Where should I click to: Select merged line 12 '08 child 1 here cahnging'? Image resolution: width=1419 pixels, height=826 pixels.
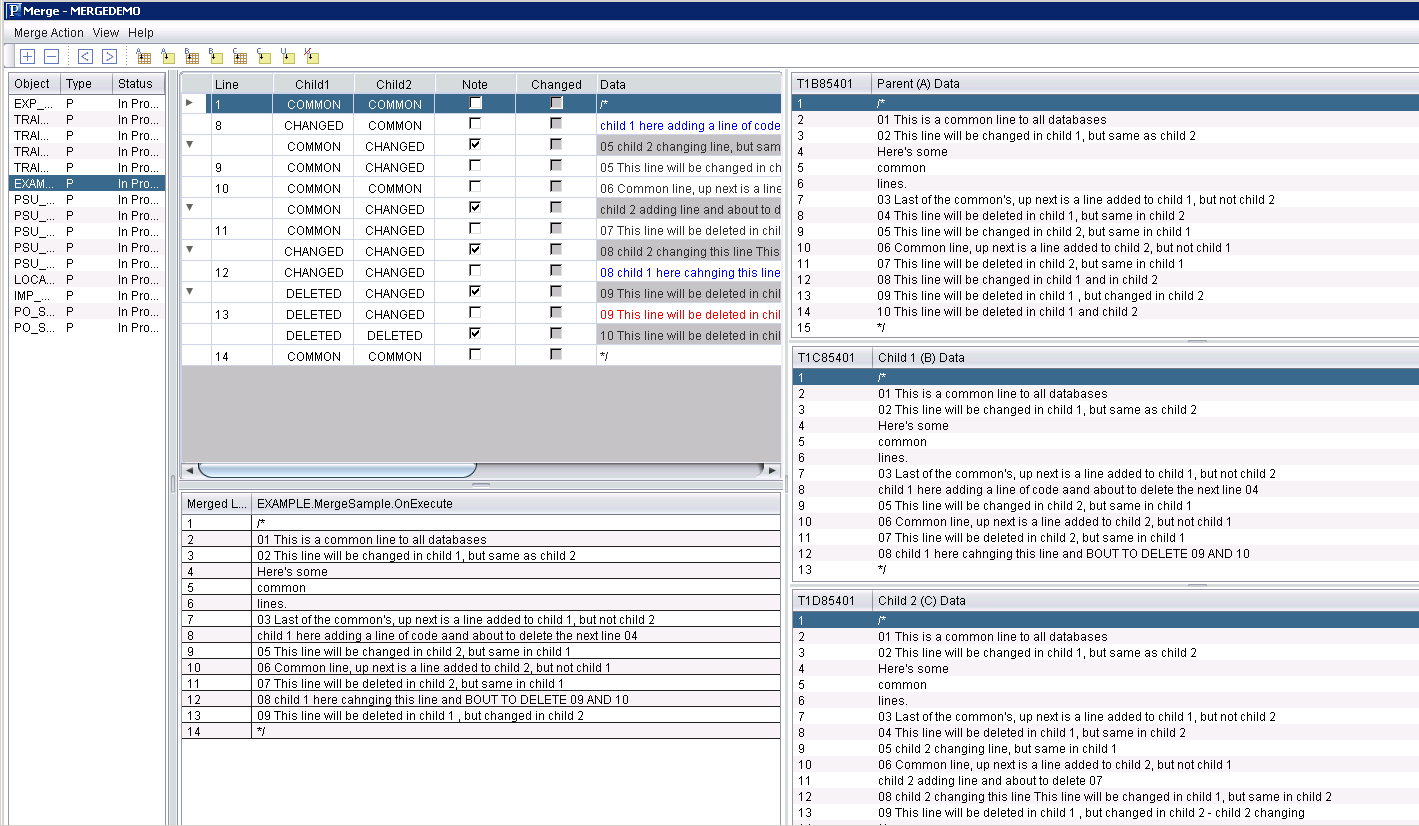click(481, 700)
